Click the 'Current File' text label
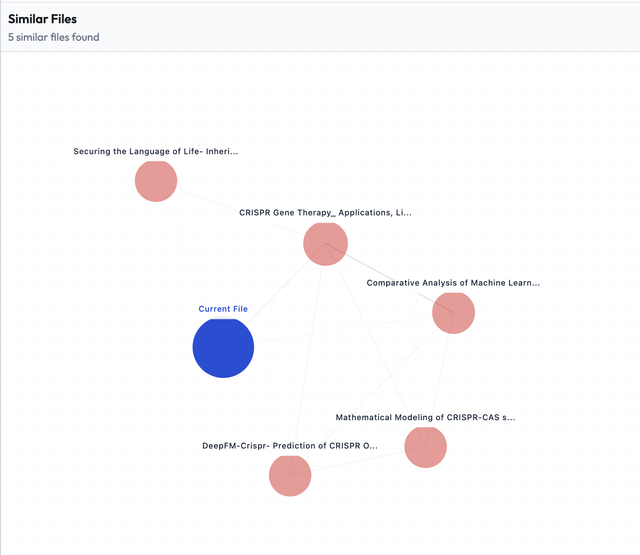640x555 pixels. tap(223, 309)
